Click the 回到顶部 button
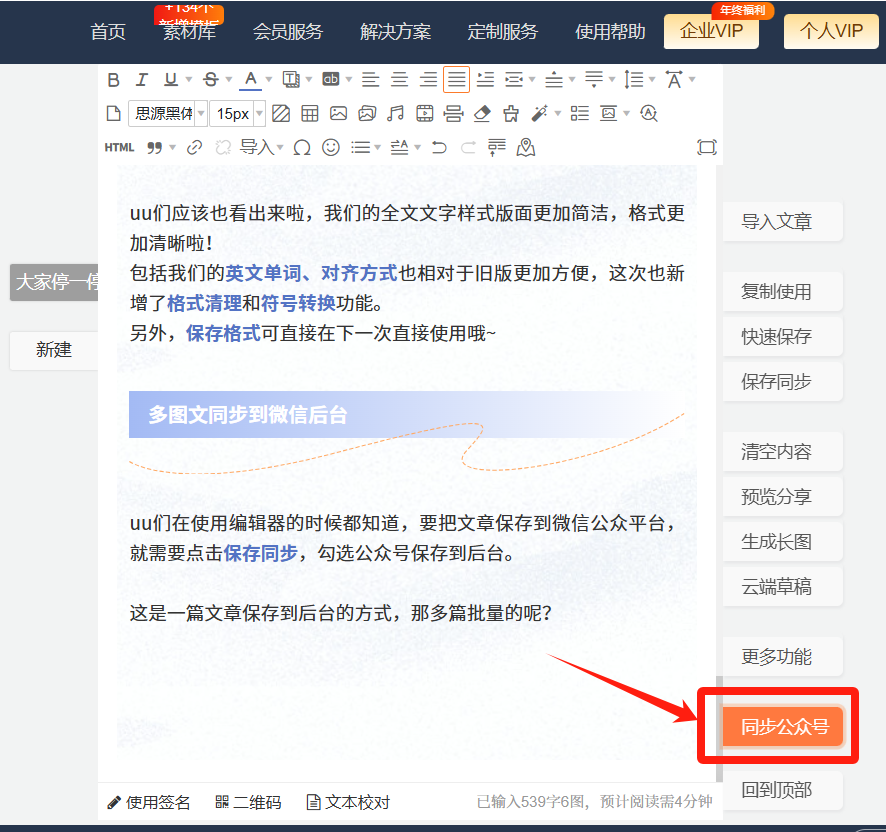886x832 pixels. tap(783, 790)
